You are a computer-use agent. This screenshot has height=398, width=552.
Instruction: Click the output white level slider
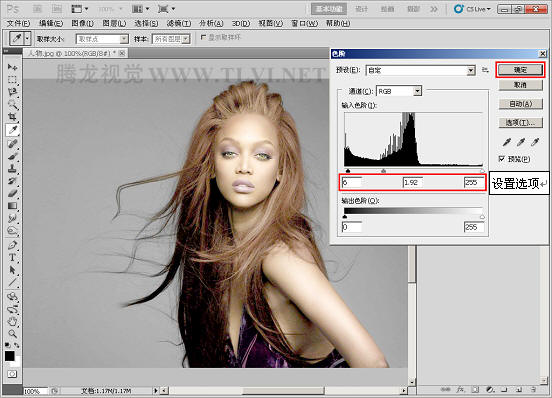pyautogui.click(x=482, y=217)
